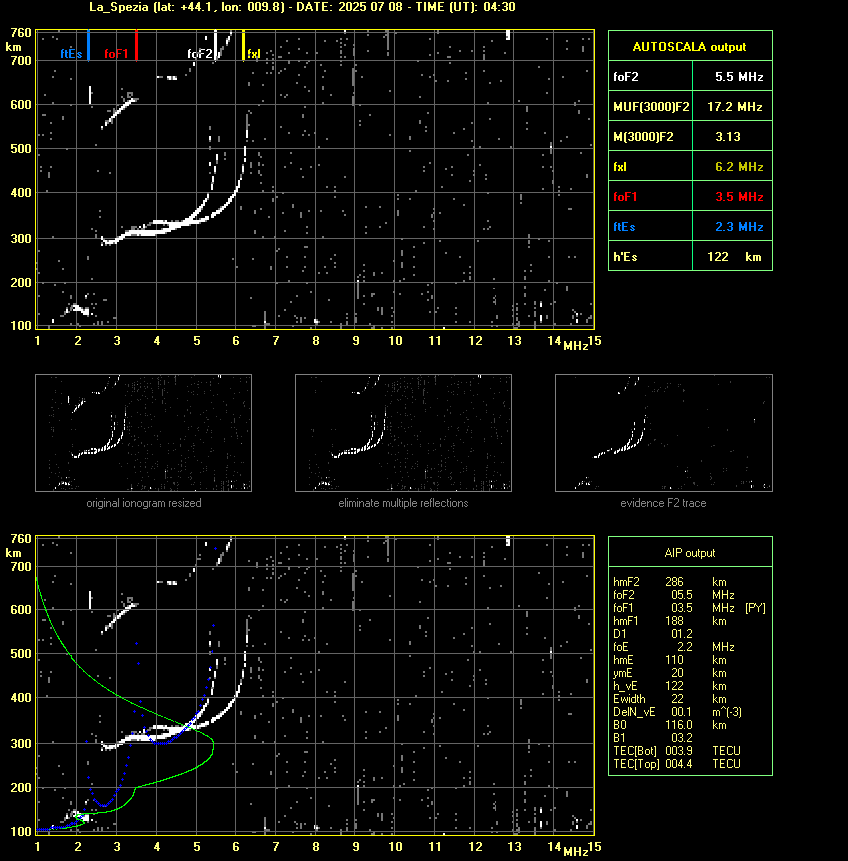This screenshot has width=848, height=861.
Task: Click the TEC[Top] 004.4 TECU row
Action: pyautogui.click(x=677, y=764)
